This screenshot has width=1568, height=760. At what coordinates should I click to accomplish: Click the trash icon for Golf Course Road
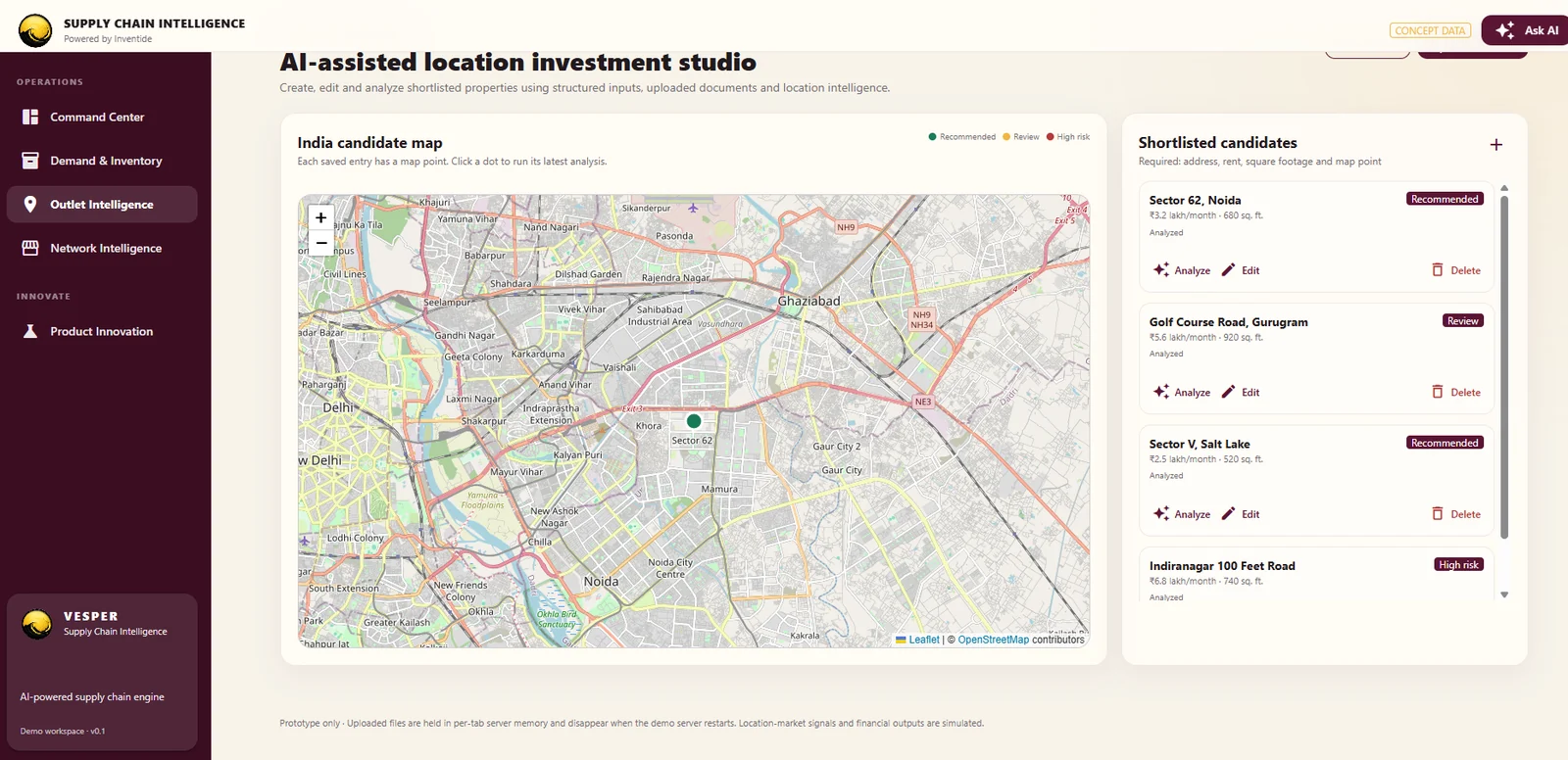pyautogui.click(x=1438, y=392)
